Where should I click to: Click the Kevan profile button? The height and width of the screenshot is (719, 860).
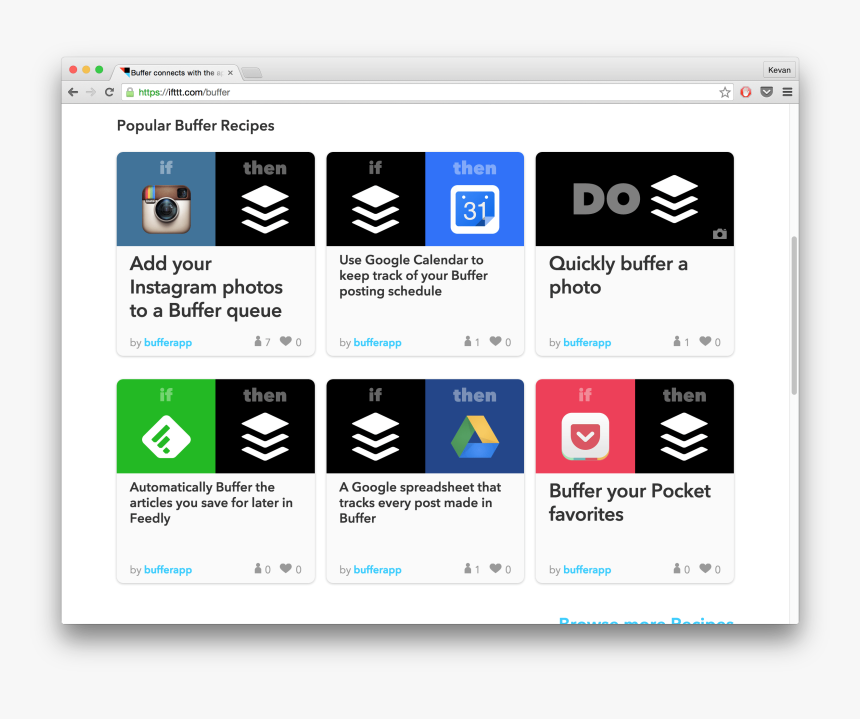[779, 70]
